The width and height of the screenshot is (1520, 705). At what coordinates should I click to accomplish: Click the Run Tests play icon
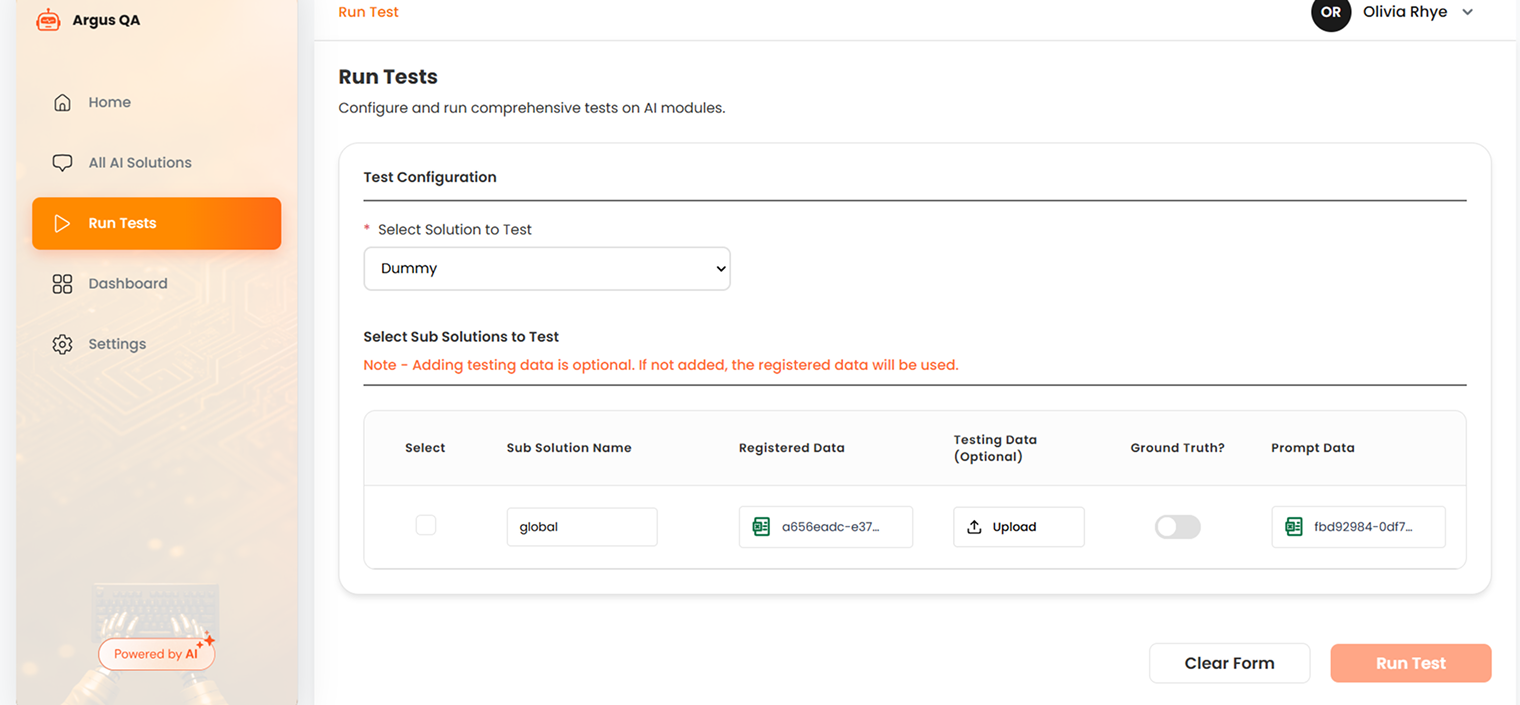click(x=62, y=223)
